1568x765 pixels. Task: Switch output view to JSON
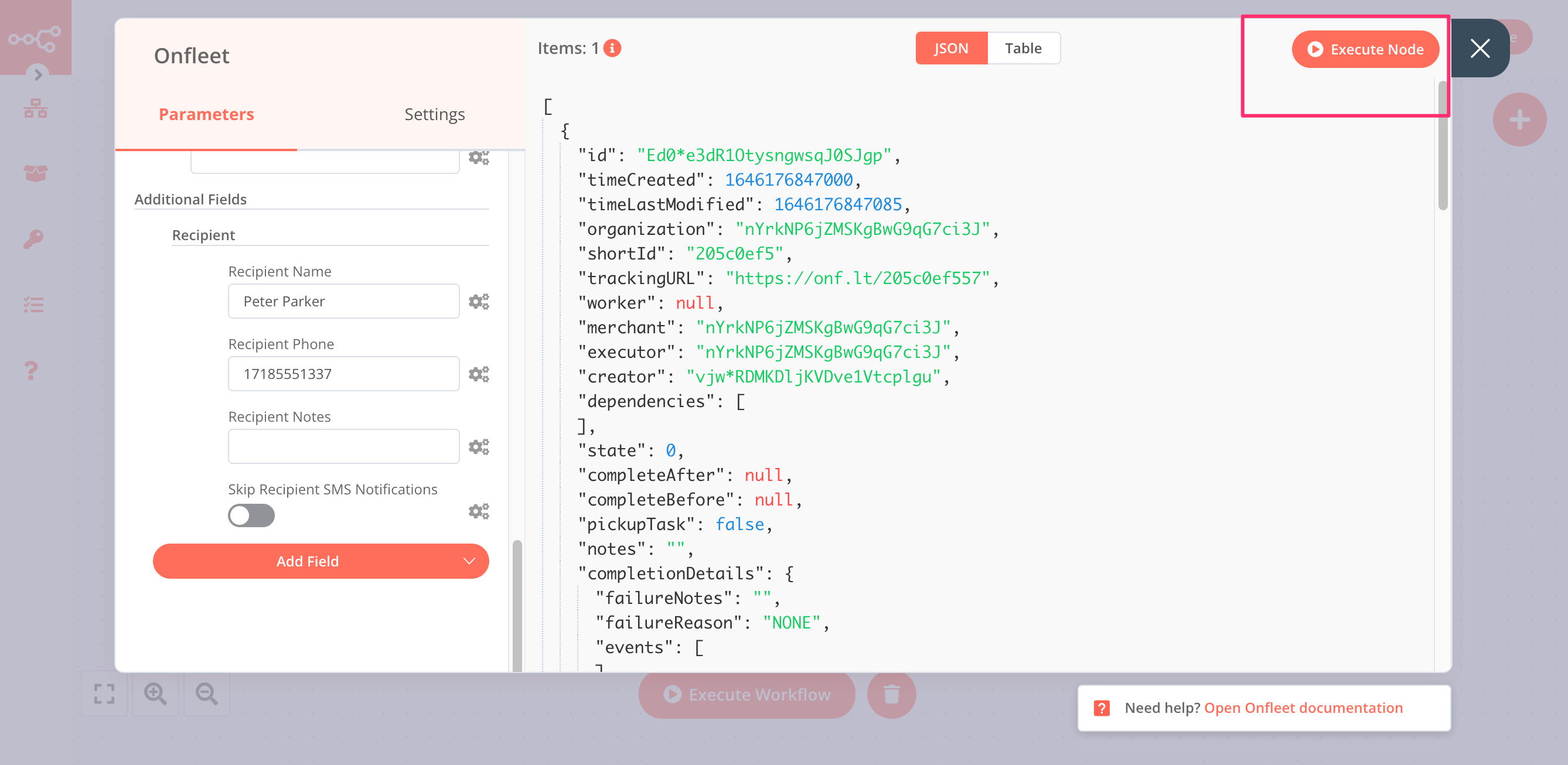(951, 48)
